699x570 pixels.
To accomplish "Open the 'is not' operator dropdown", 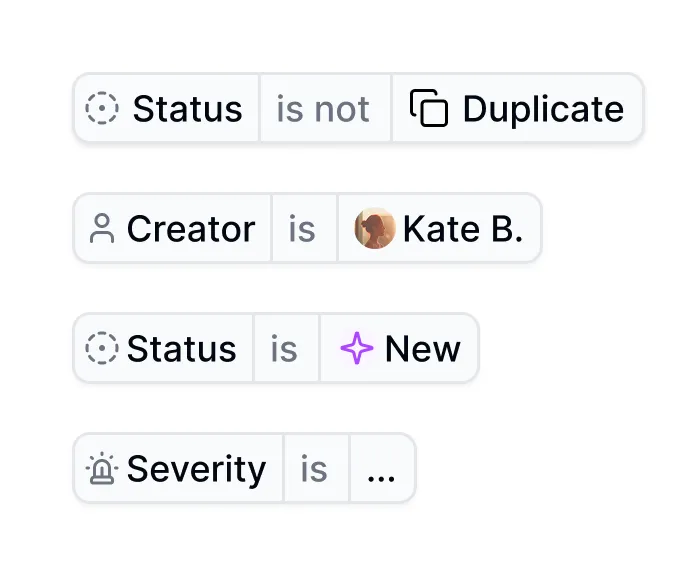I will 325,108.
